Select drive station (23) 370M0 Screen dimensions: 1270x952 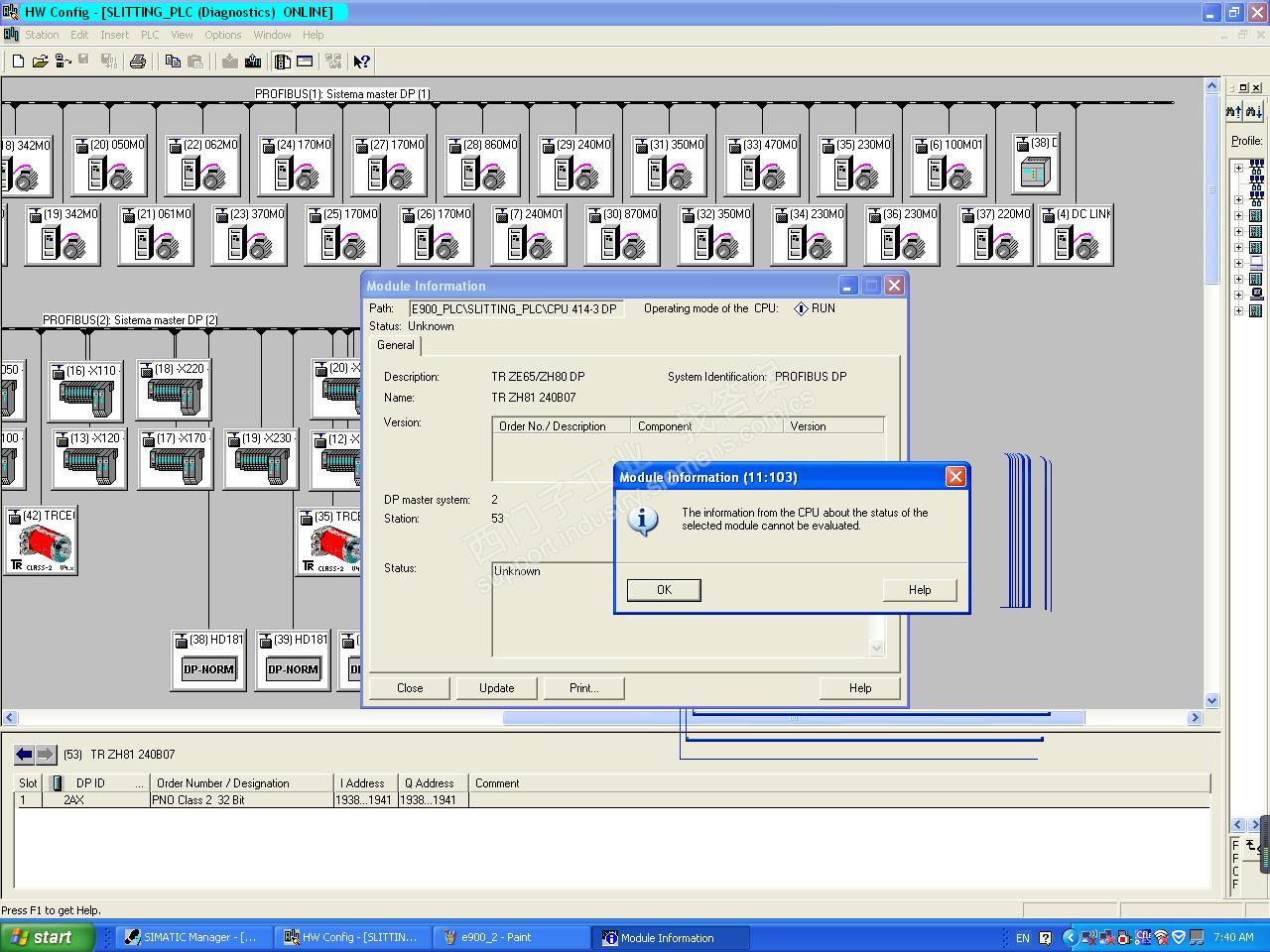[249, 234]
